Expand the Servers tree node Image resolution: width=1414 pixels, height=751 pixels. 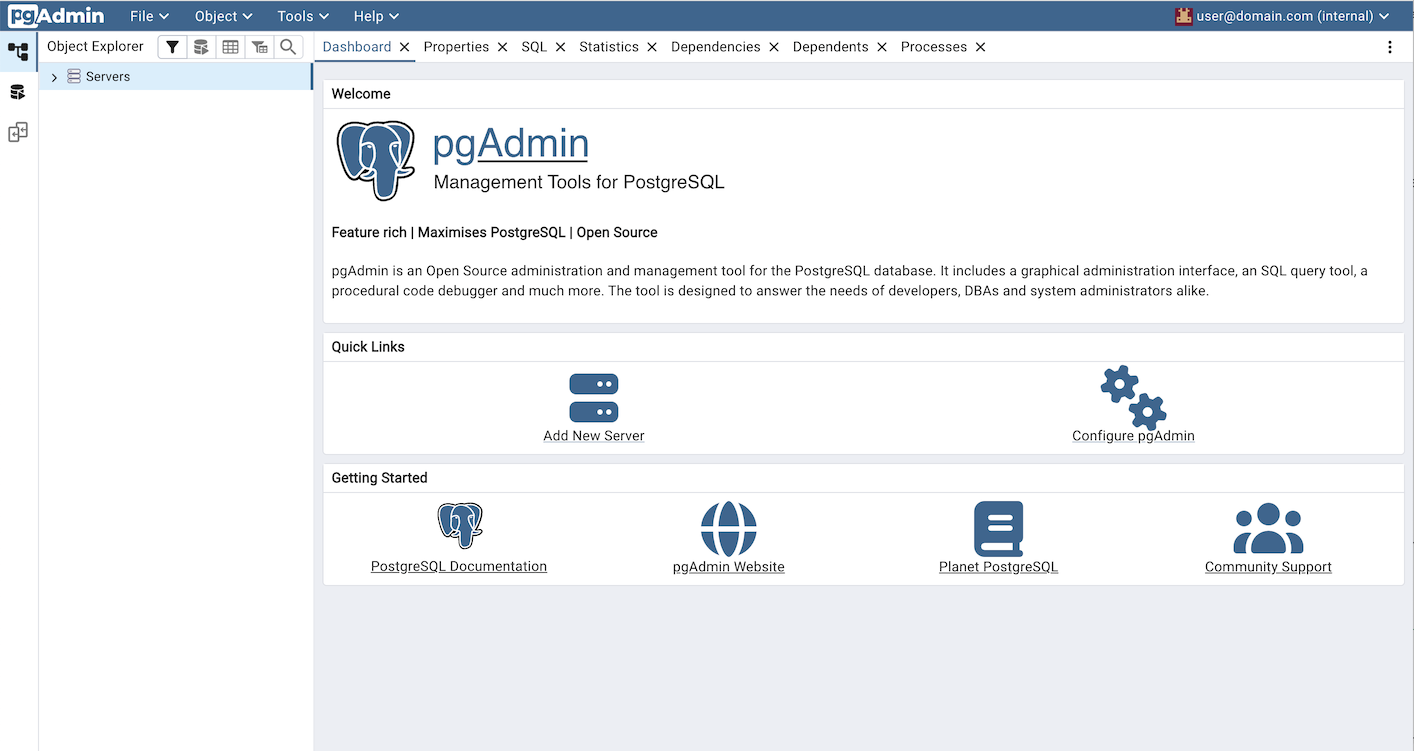[x=54, y=77]
